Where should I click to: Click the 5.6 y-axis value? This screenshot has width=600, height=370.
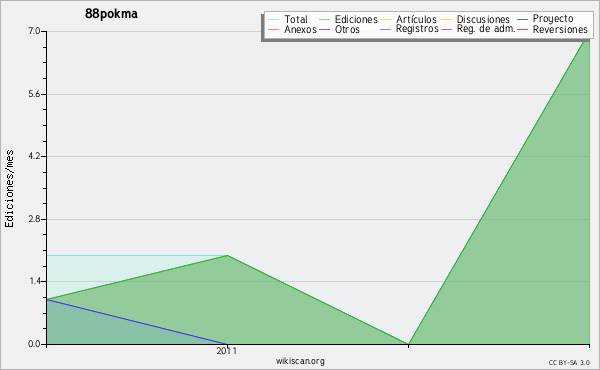(x=34, y=94)
